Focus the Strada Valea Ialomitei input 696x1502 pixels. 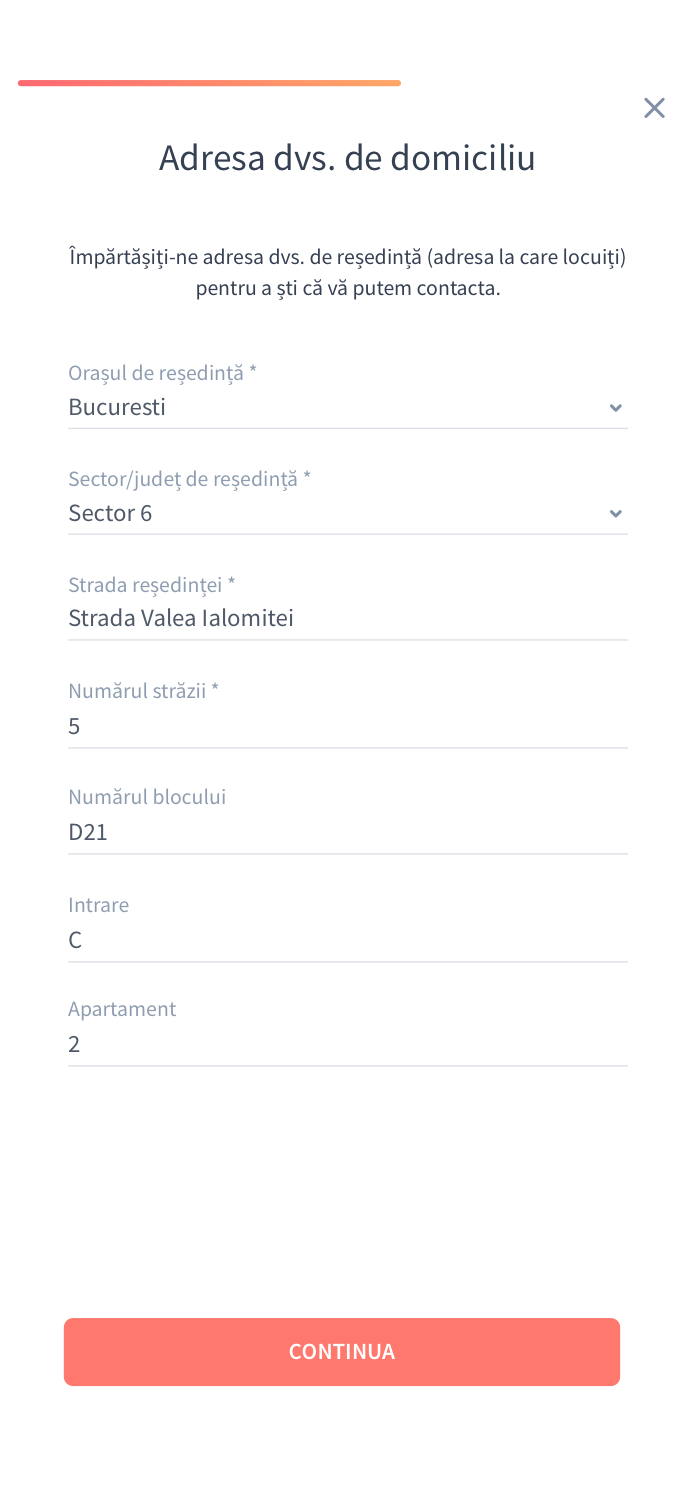click(x=346, y=619)
